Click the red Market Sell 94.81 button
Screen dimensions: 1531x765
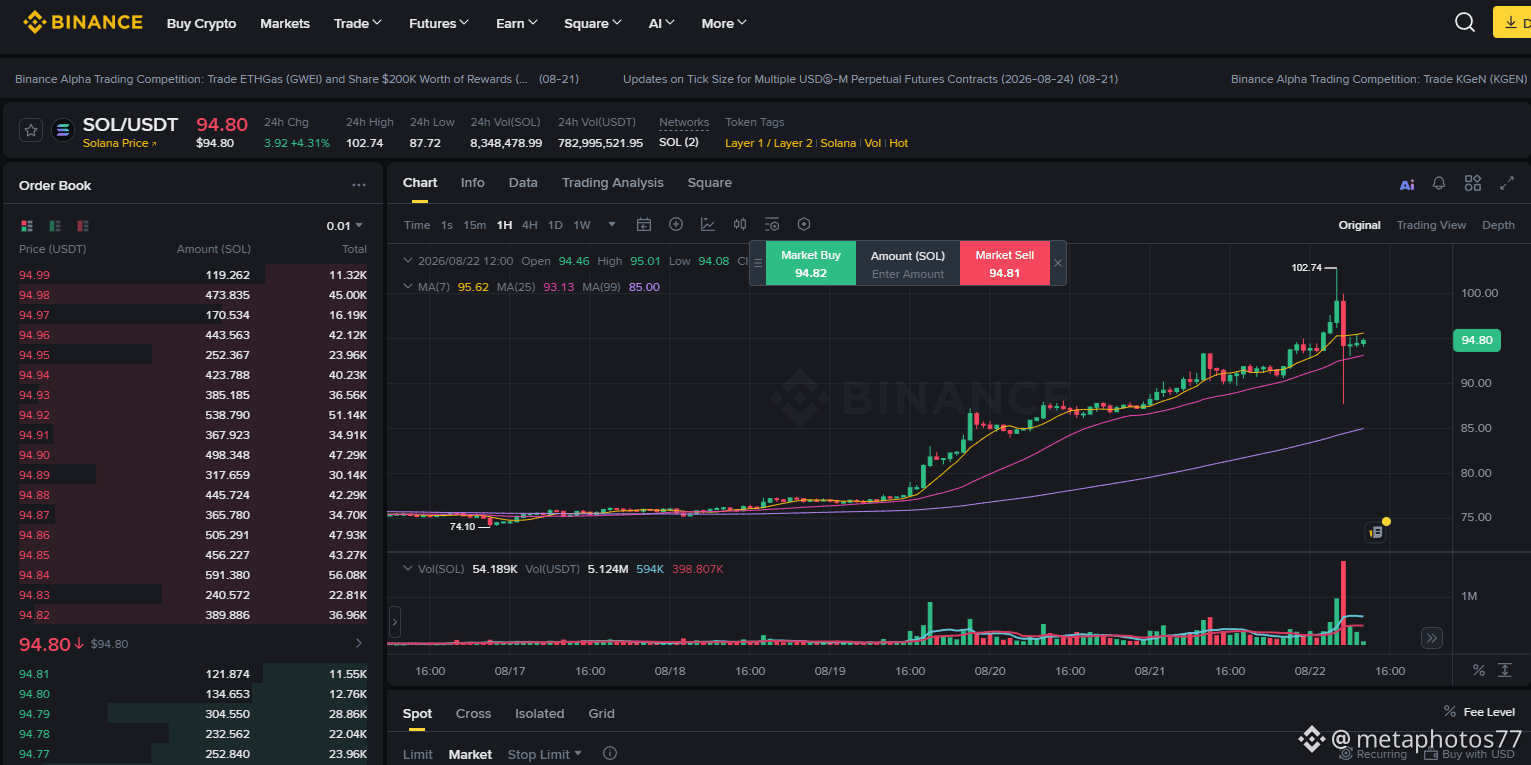point(1004,263)
